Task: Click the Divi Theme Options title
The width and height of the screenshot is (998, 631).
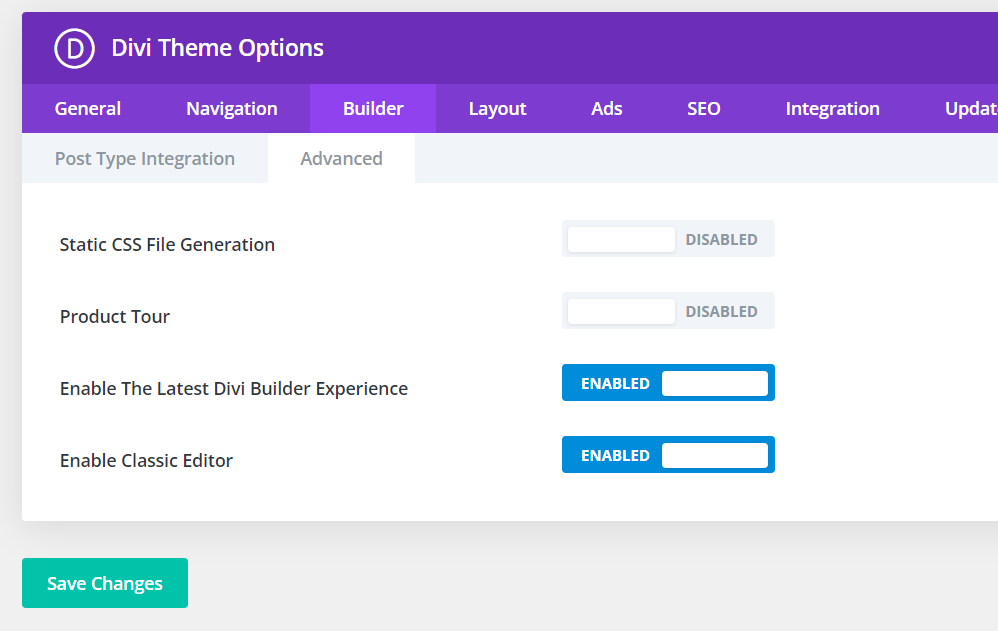Action: coord(217,48)
